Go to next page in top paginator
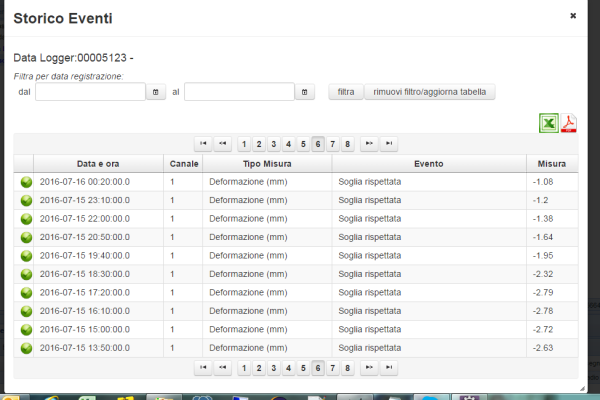Image resolution: width=600 pixels, height=400 pixels. click(x=369, y=144)
